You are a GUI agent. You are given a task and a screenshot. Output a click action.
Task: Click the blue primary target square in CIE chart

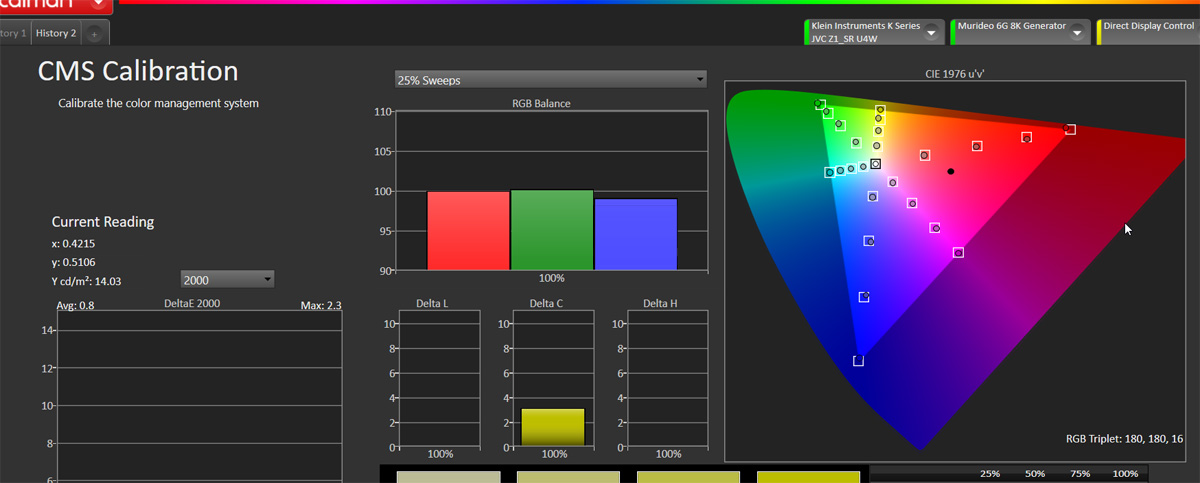click(x=858, y=361)
